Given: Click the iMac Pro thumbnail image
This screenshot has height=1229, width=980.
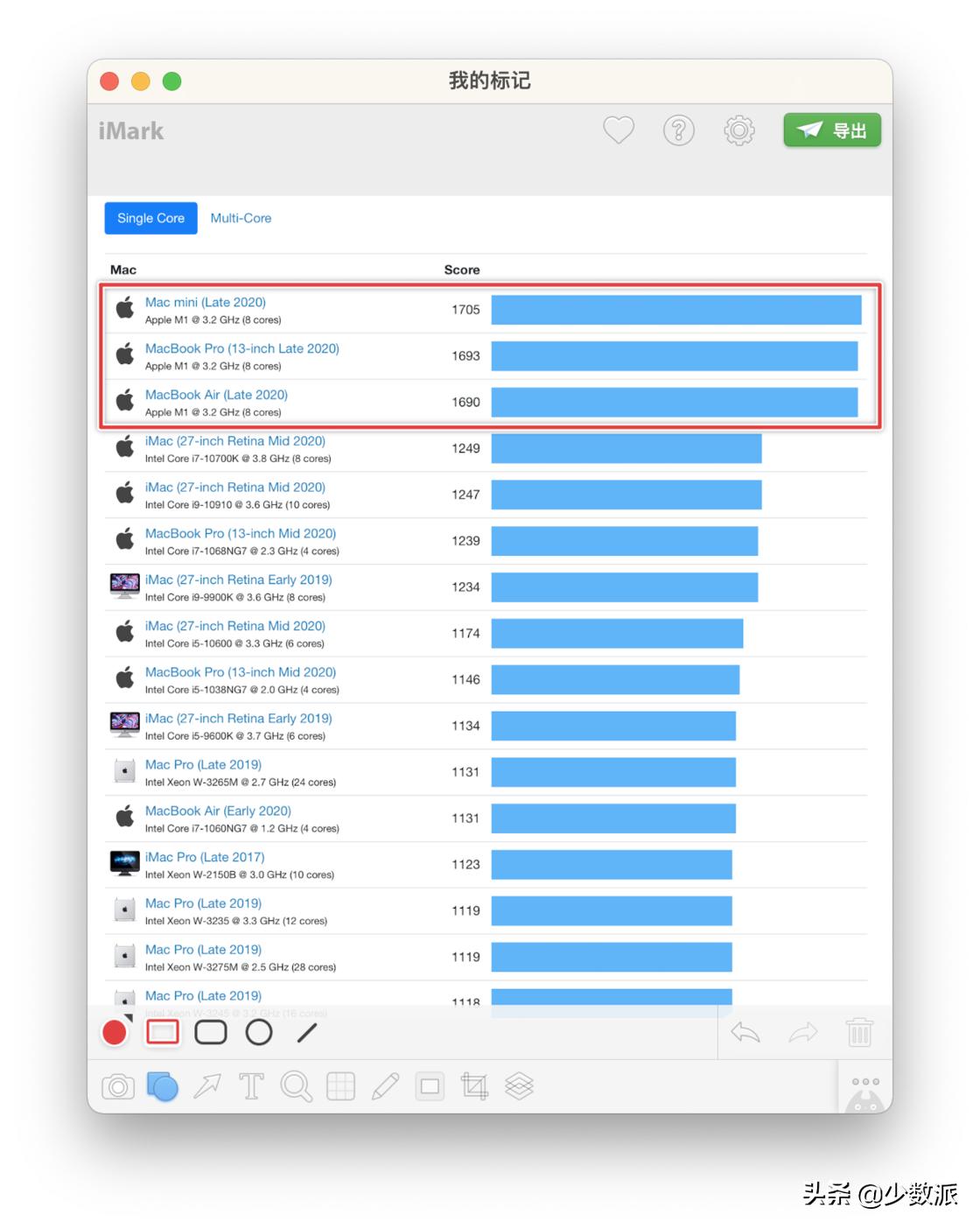Looking at the screenshot, I should click(125, 863).
